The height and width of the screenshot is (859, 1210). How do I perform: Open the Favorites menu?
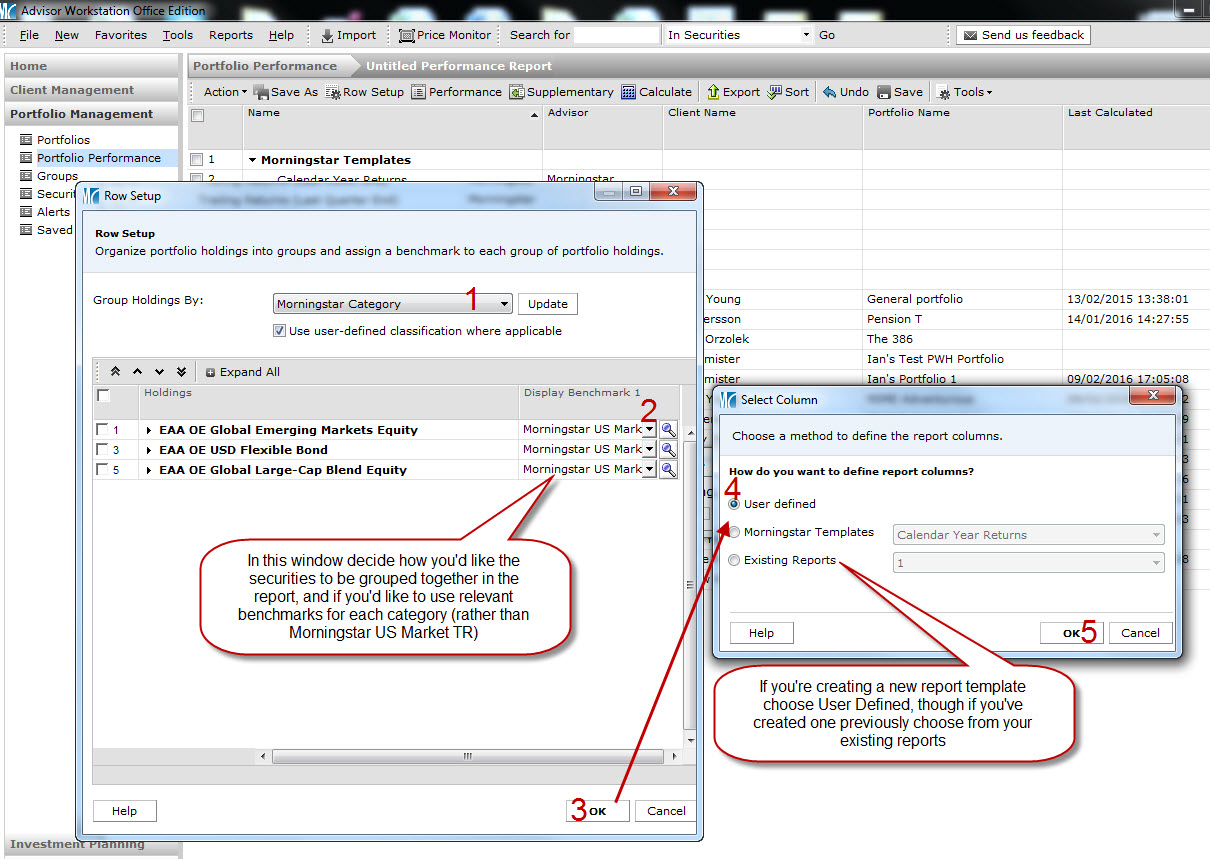pyautogui.click(x=120, y=35)
